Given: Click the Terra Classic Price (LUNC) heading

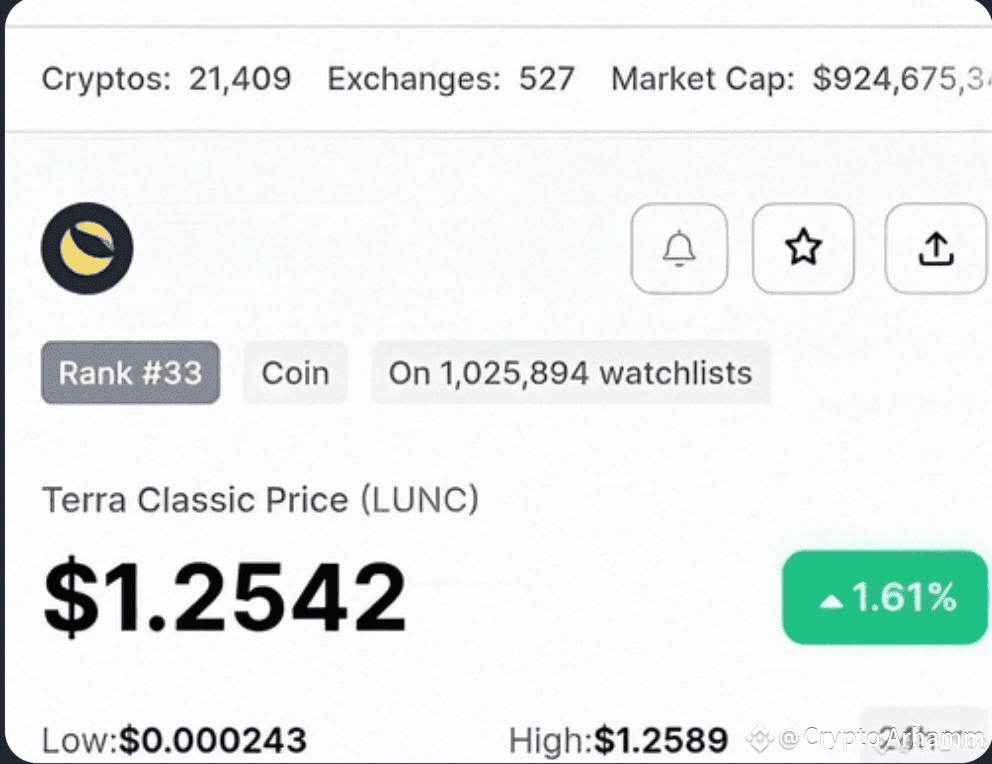Looking at the screenshot, I should point(260,500).
